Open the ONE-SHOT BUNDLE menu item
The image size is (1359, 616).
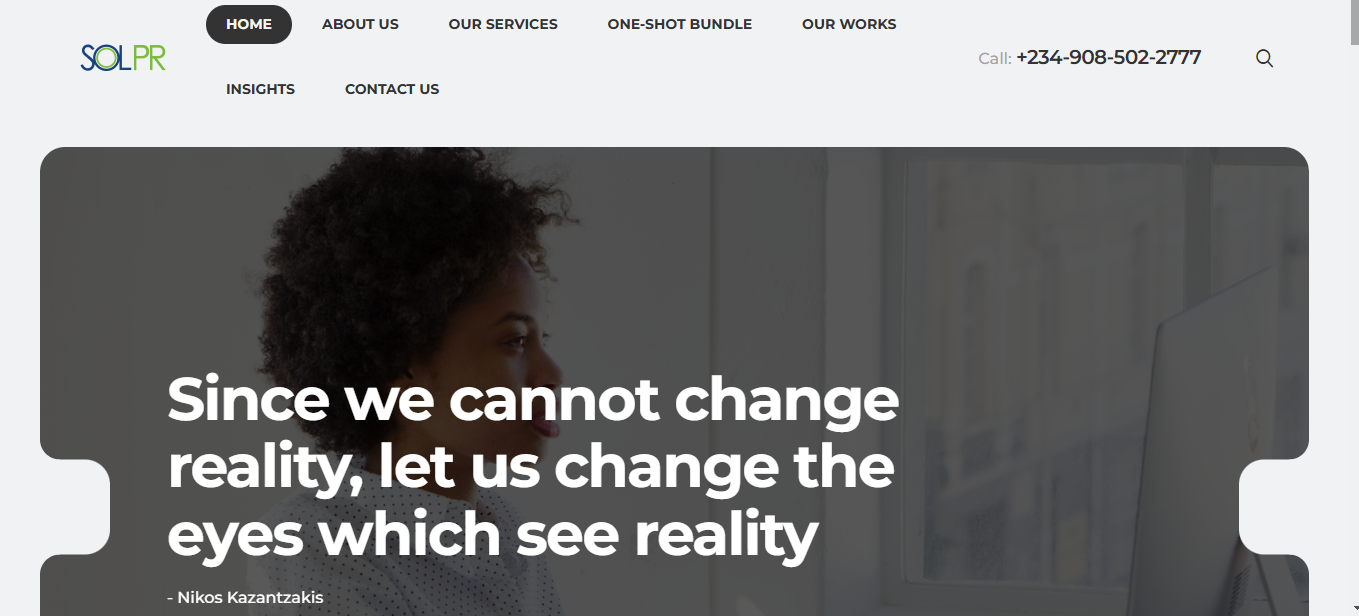(680, 24)
